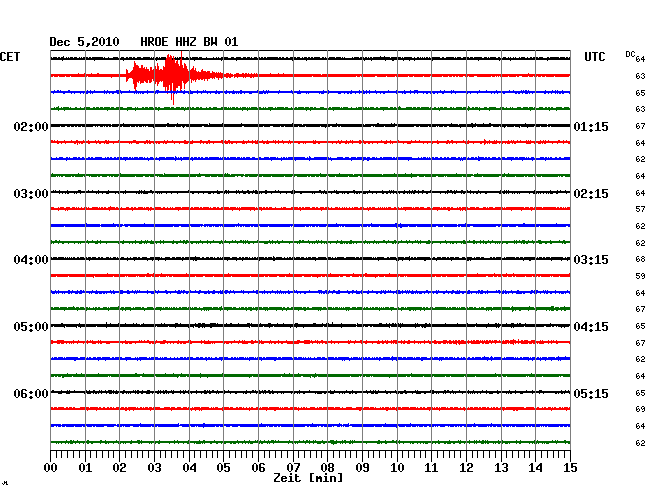The image size is (650, 494).
Task: Click the CET time label "04:00"
Action: 31,260
